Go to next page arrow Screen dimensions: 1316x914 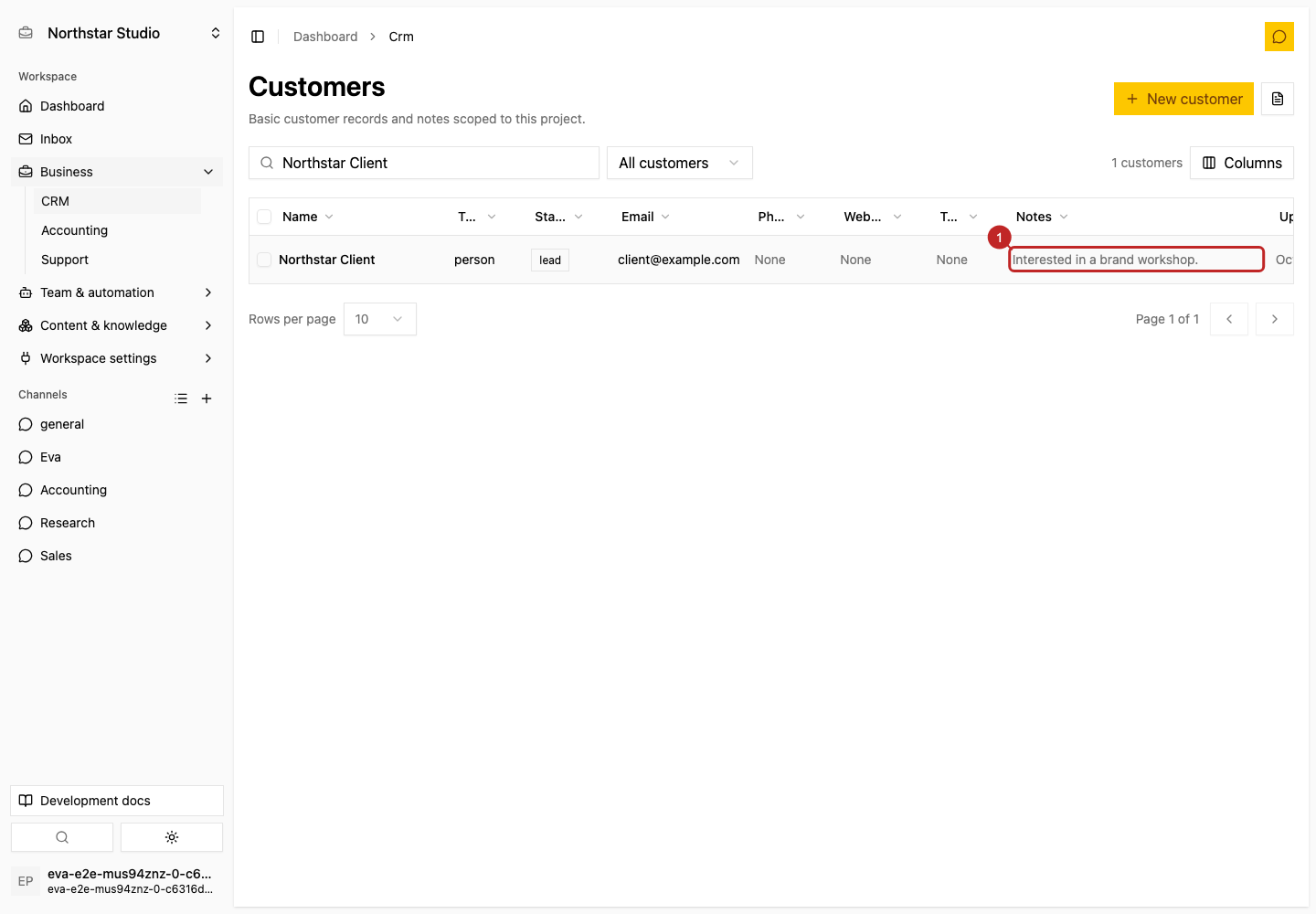(x=1275, y=319)
